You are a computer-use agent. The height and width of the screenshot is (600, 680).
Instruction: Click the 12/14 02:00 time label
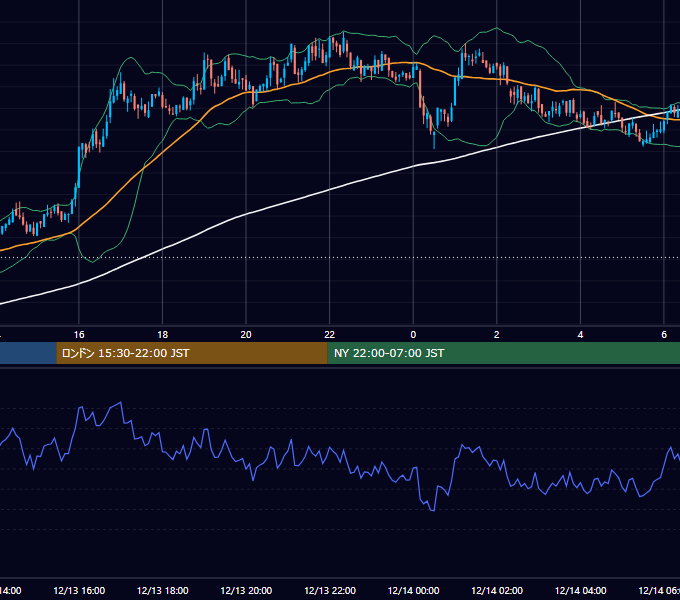pyautogui.click(x=497, y=590)
